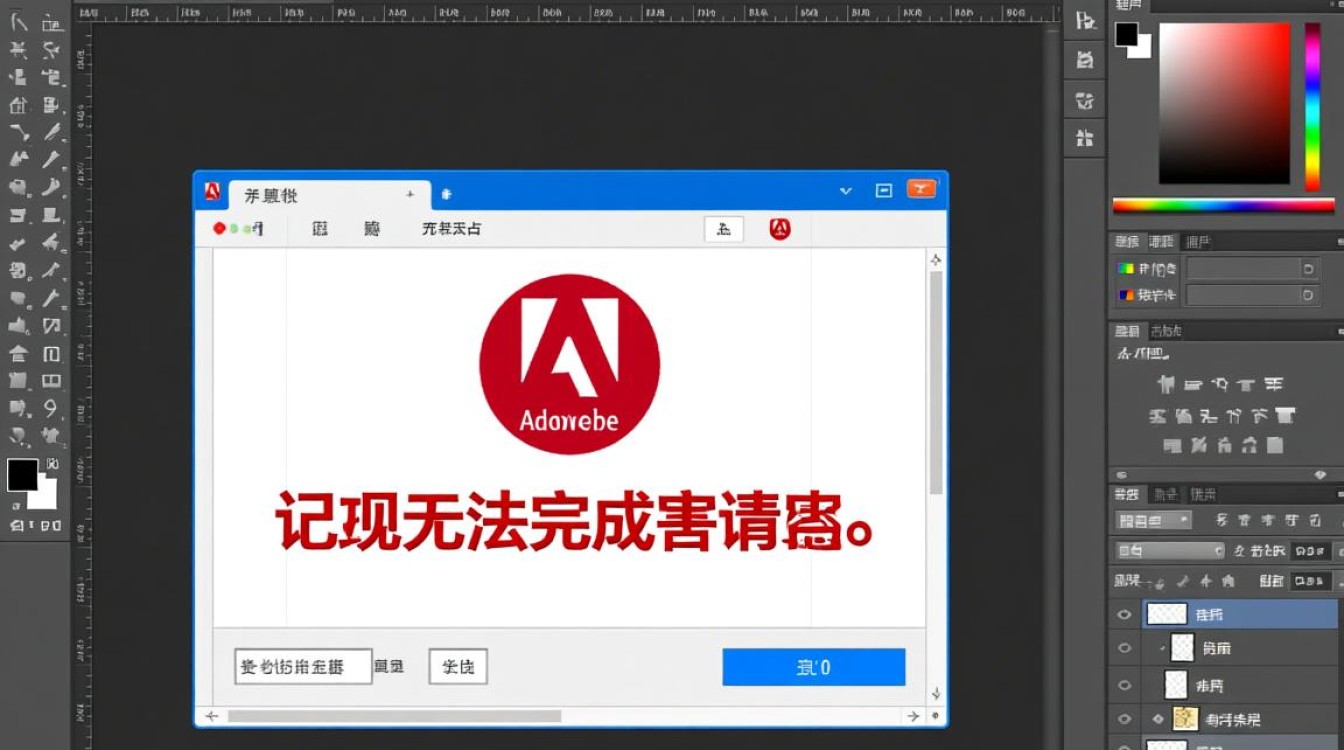Viewport: 1344px width, 750px height.
Task: Enable the lock all padlock icon
Action: [1228, 581]
